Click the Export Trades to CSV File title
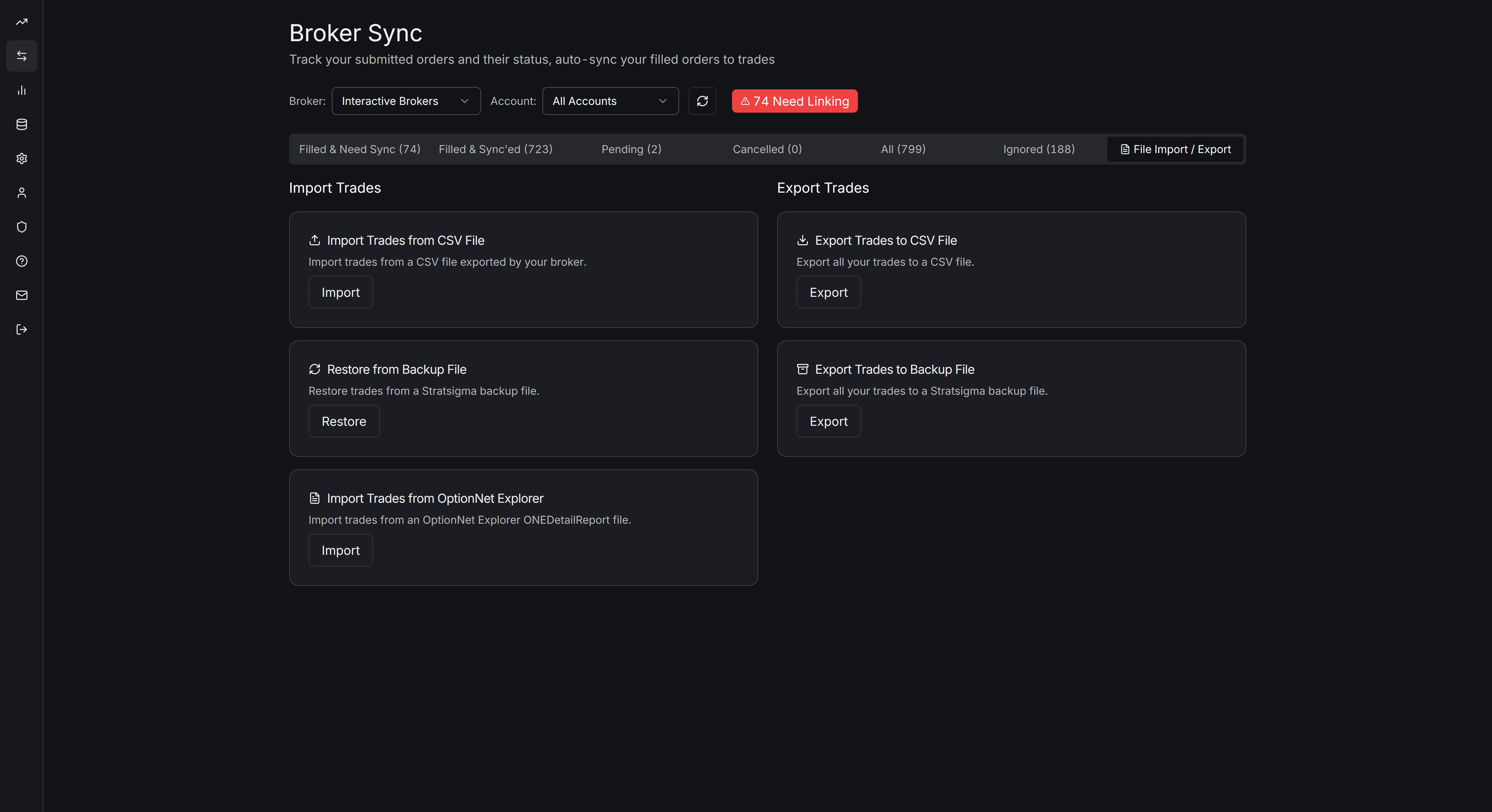The height and width of the screenshot is (812, 1492). point(886,240)
